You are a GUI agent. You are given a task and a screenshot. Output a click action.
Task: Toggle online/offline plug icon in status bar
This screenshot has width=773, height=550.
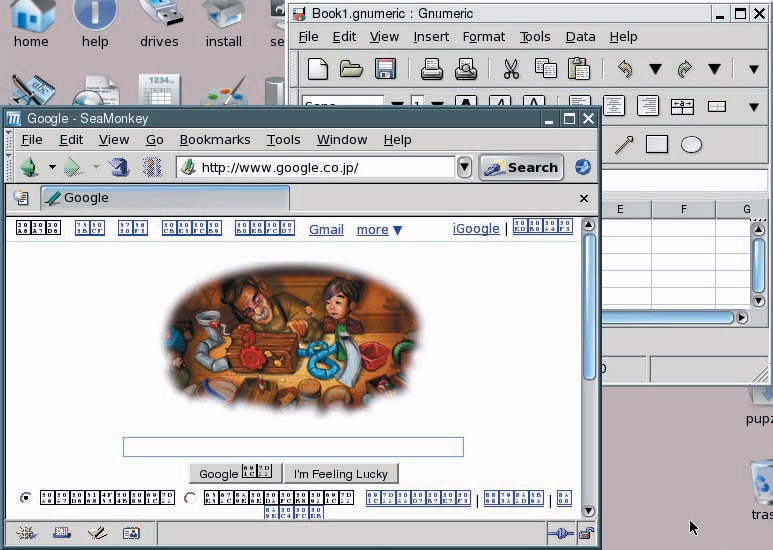pos(561,533)
